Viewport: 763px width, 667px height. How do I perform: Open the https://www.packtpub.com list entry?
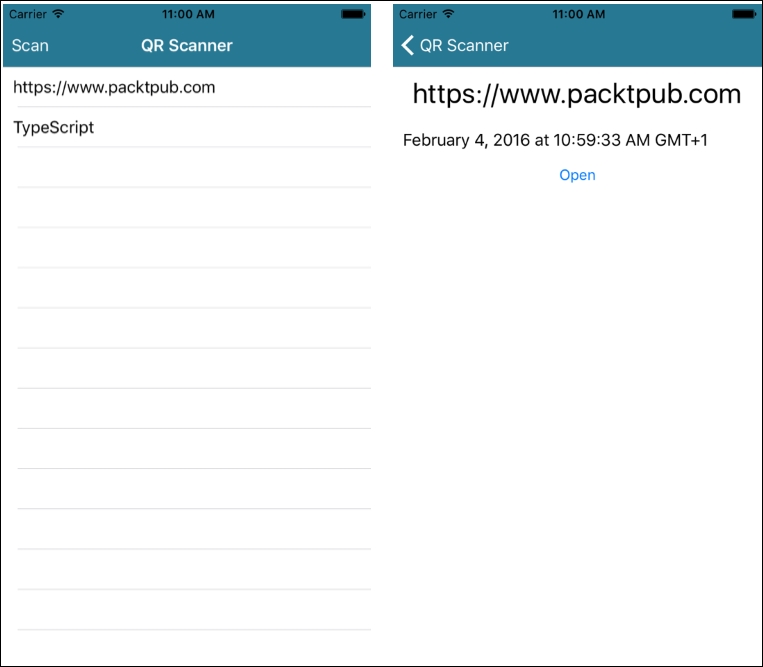coord(114,87)
